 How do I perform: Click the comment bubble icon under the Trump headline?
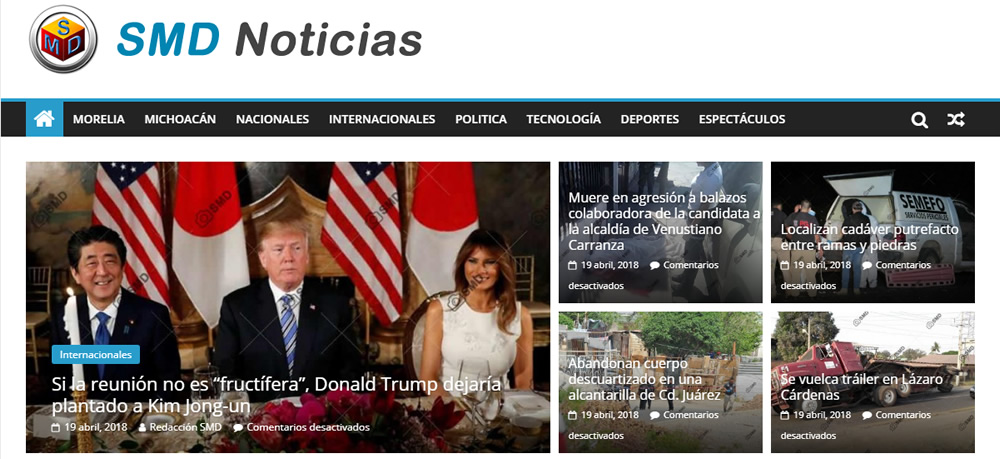click(238, 427)
